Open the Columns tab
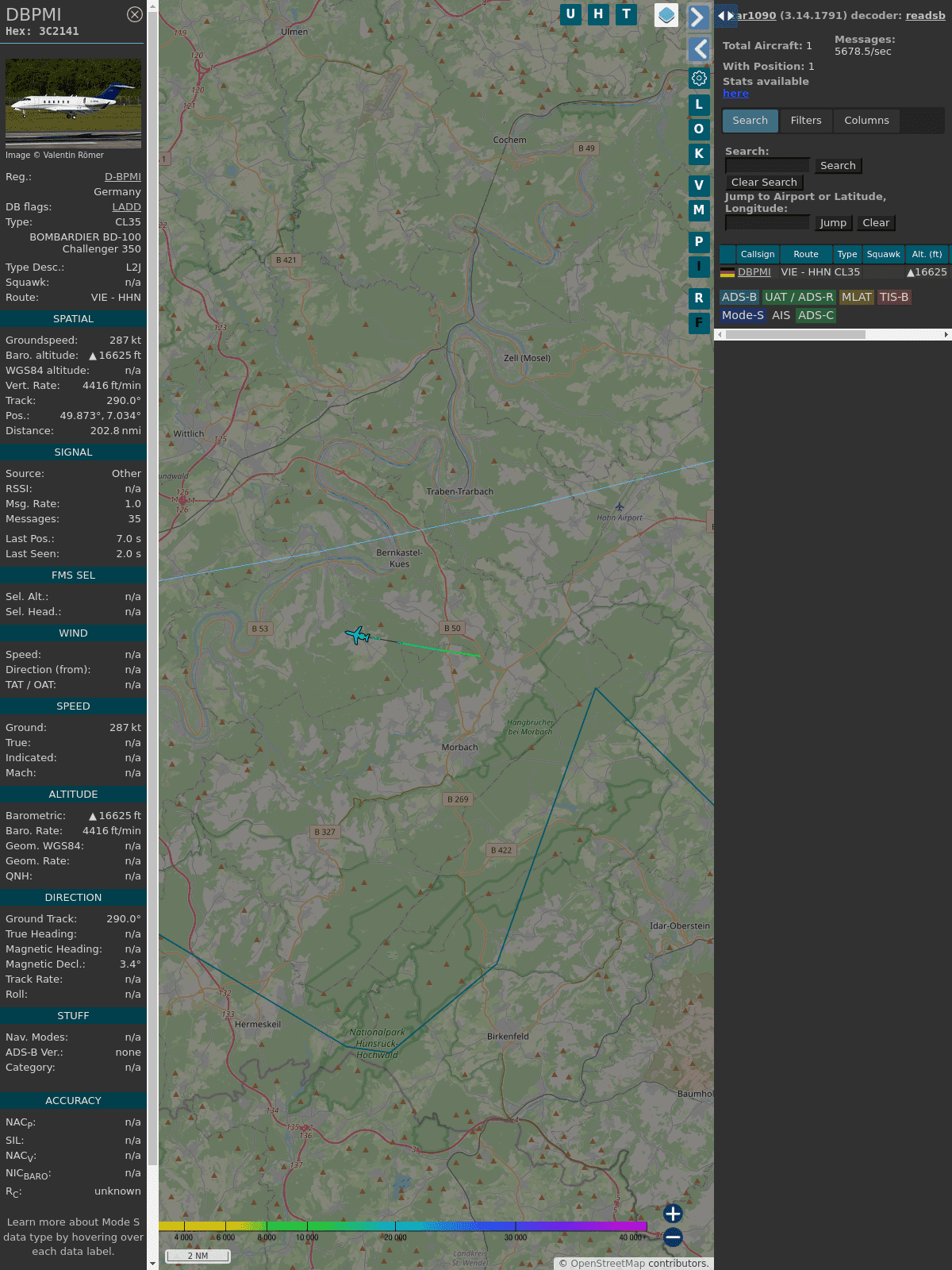 click(x=866, y=121)
